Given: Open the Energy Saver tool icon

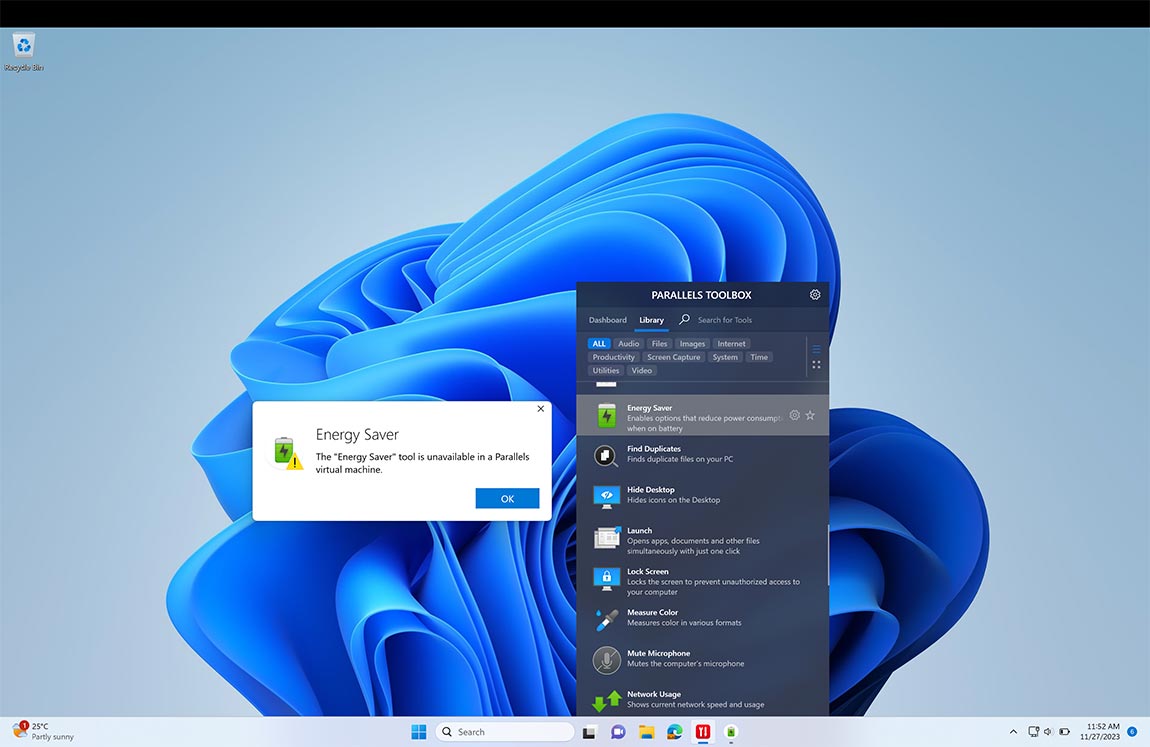Looking at the screenshot, I should 606,414.
